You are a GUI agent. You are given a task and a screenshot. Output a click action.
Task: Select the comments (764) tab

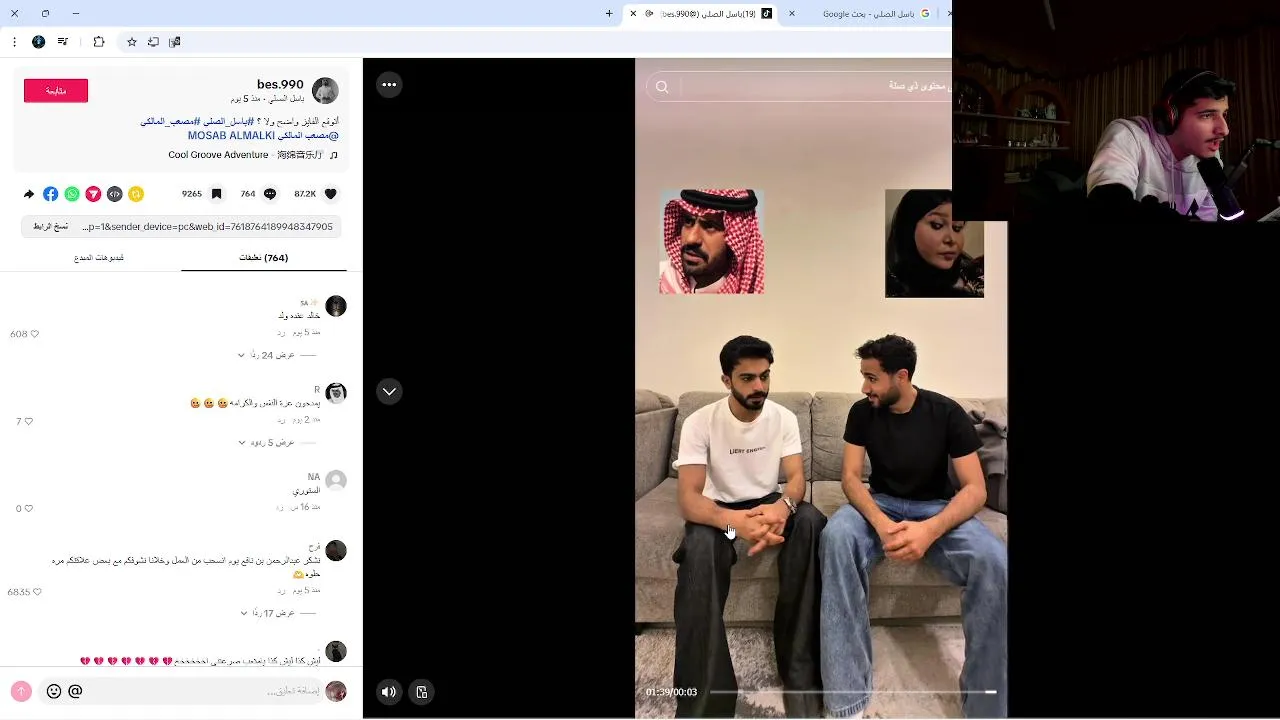coord(264,258)
